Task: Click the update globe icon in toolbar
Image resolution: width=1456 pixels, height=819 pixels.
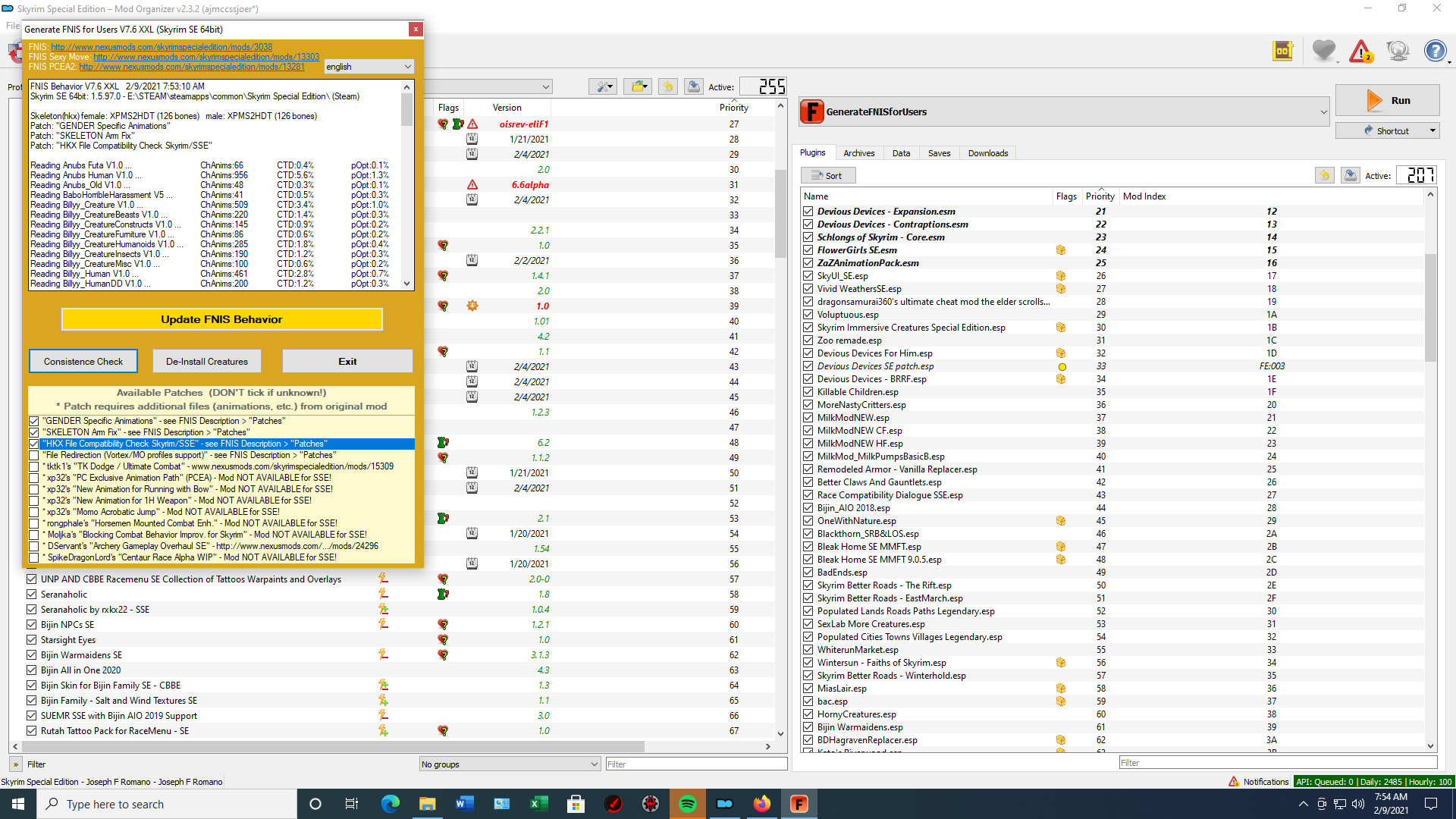Action: pyautogui.click(x=1398, y=52)
